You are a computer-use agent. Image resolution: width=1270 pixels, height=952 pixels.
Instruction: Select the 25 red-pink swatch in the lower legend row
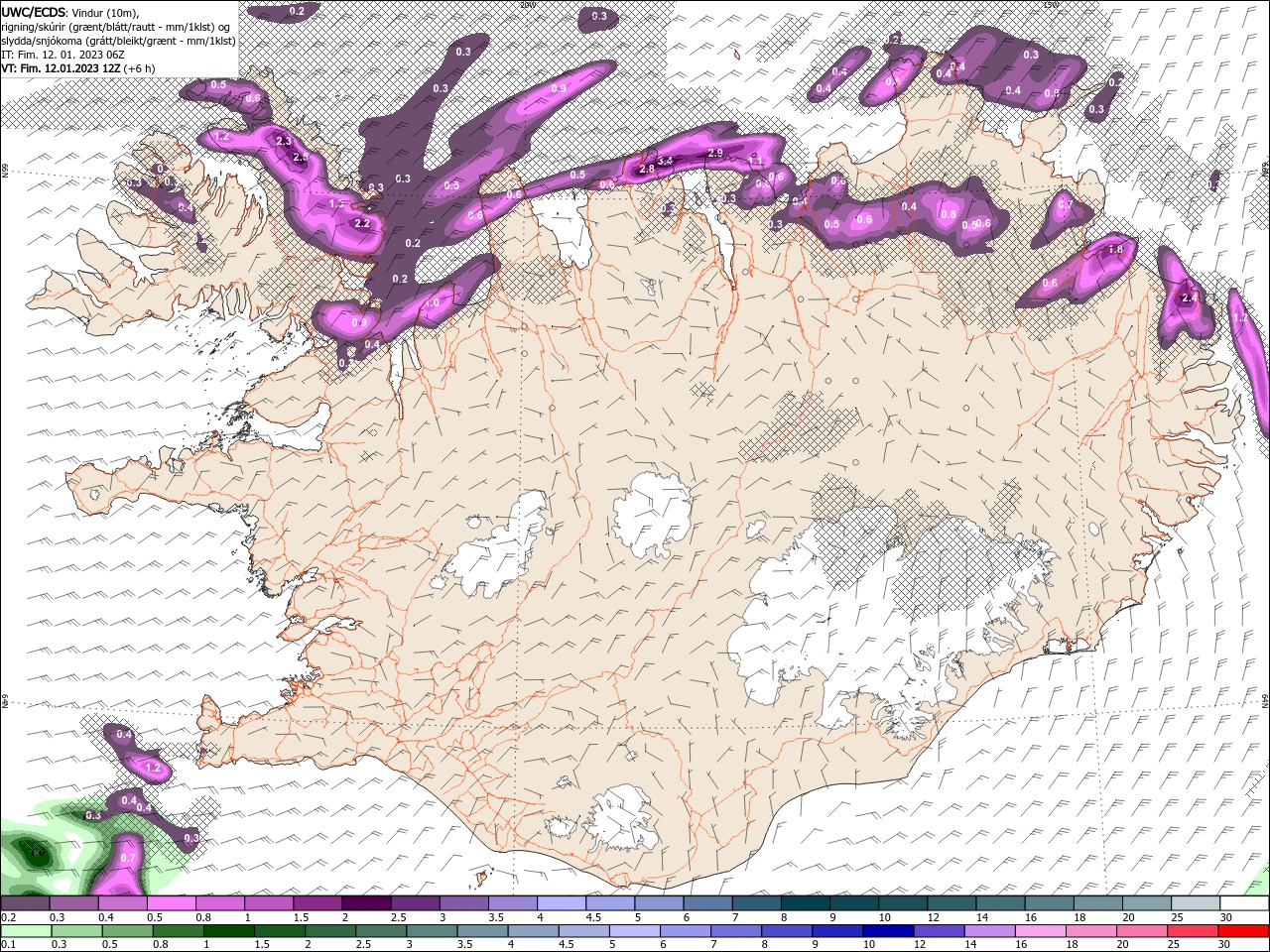[1192, 931]
